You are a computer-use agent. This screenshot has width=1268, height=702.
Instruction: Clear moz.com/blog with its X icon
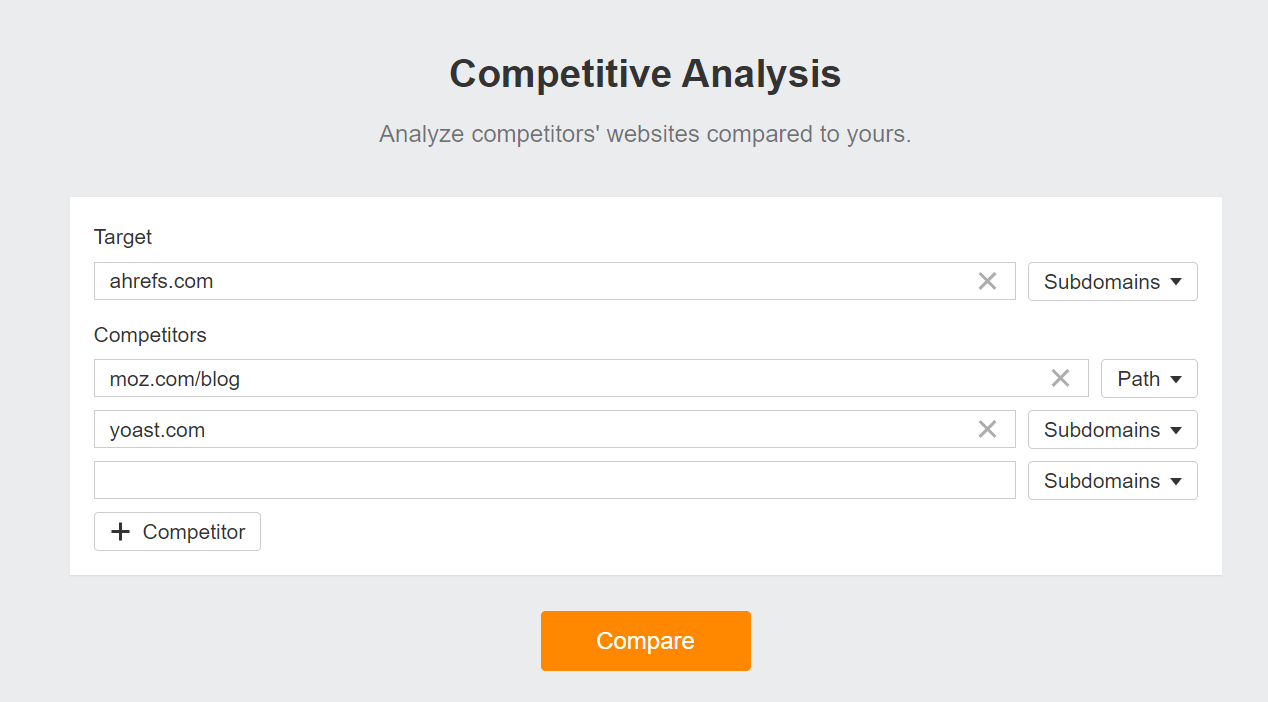click(x=1060, y=378)
